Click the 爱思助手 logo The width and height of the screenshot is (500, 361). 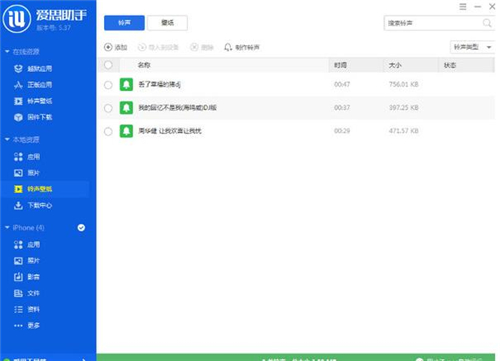pyautogui.click(x=17, y=19)
